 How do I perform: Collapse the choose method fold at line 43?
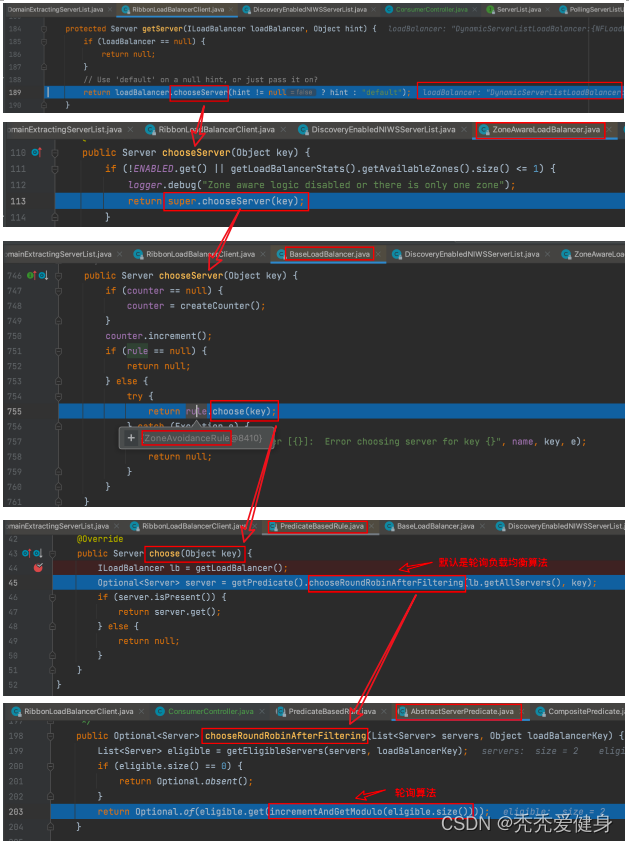coord(53,553)
